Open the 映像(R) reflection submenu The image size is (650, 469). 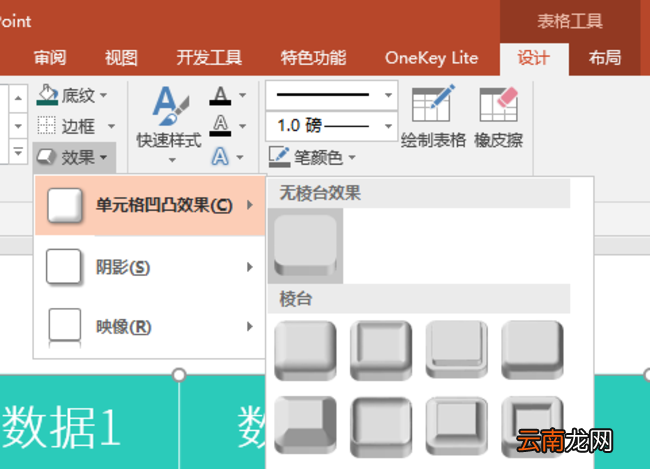[150, 327]
